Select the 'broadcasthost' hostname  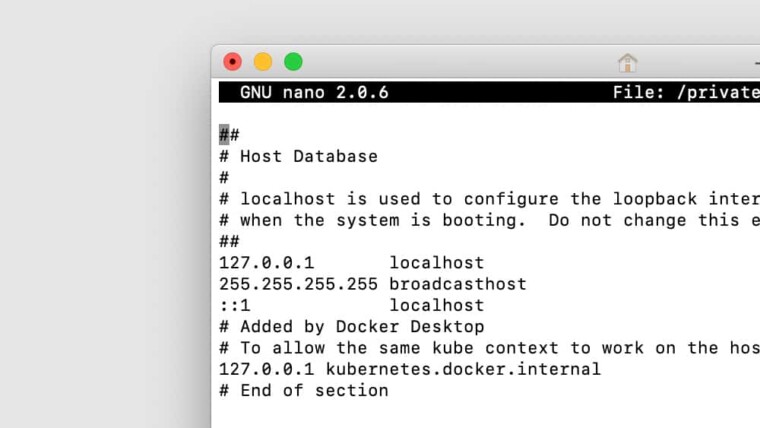click(x=458, y=284)
